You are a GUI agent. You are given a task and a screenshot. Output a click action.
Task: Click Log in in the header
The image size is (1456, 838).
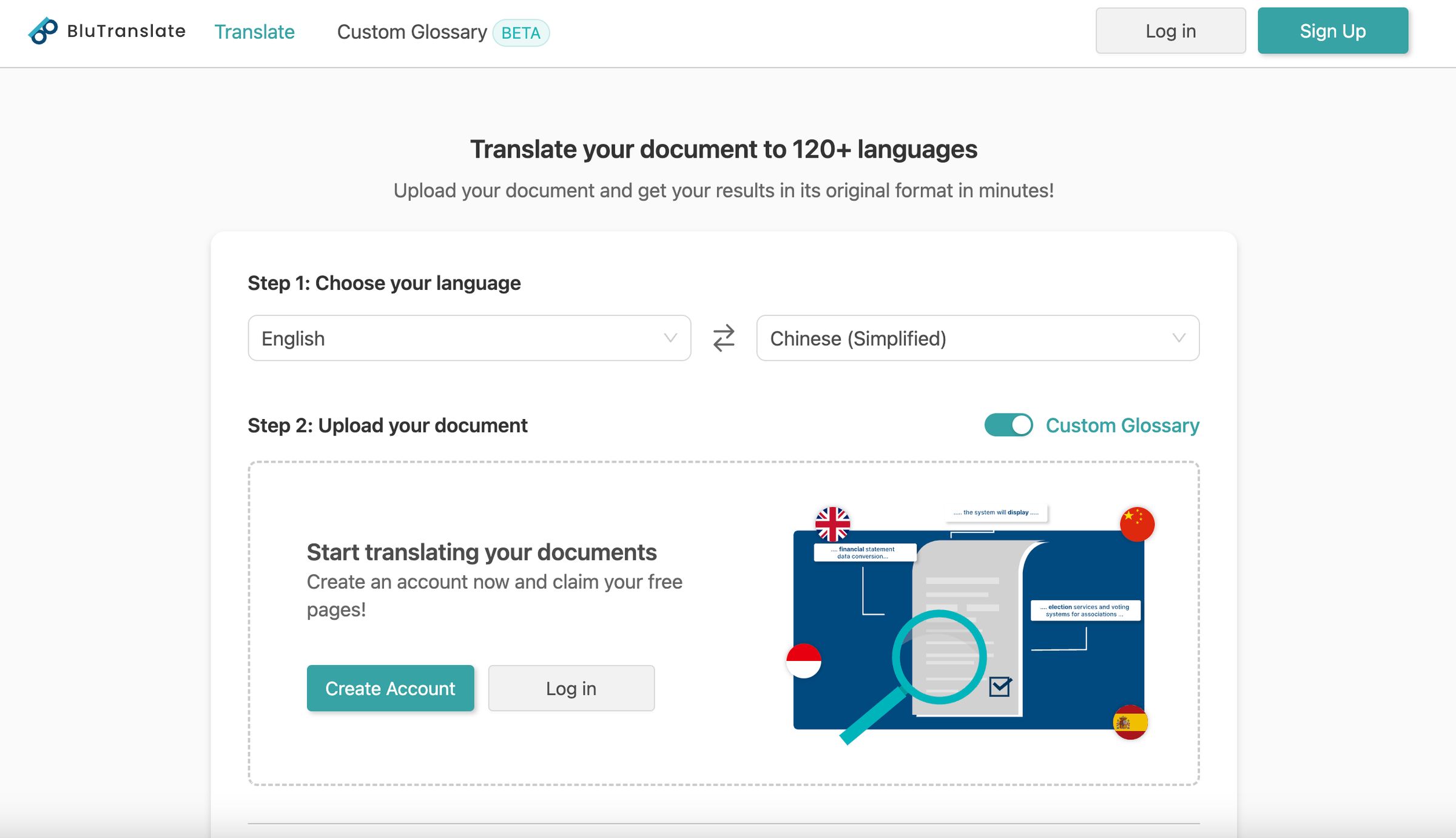(x=1170, y=30)
